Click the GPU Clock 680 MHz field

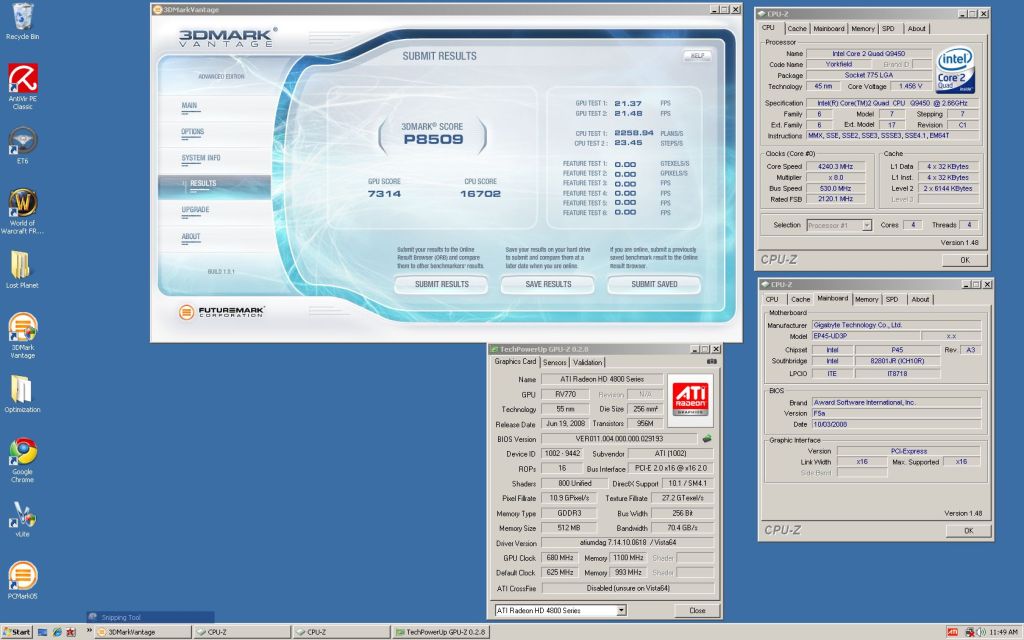(560, 558)
